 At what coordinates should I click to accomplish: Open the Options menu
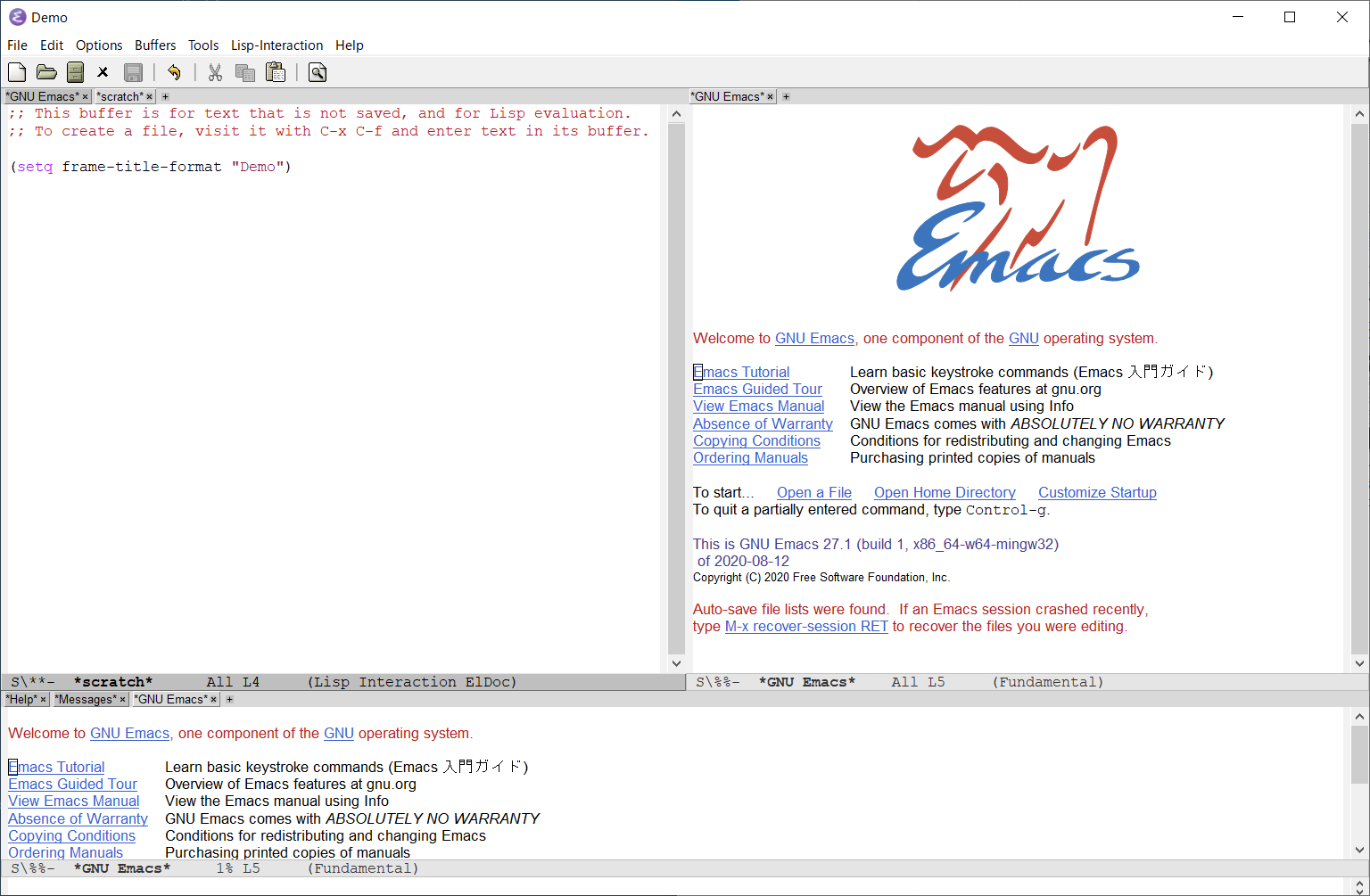point(99,45)
